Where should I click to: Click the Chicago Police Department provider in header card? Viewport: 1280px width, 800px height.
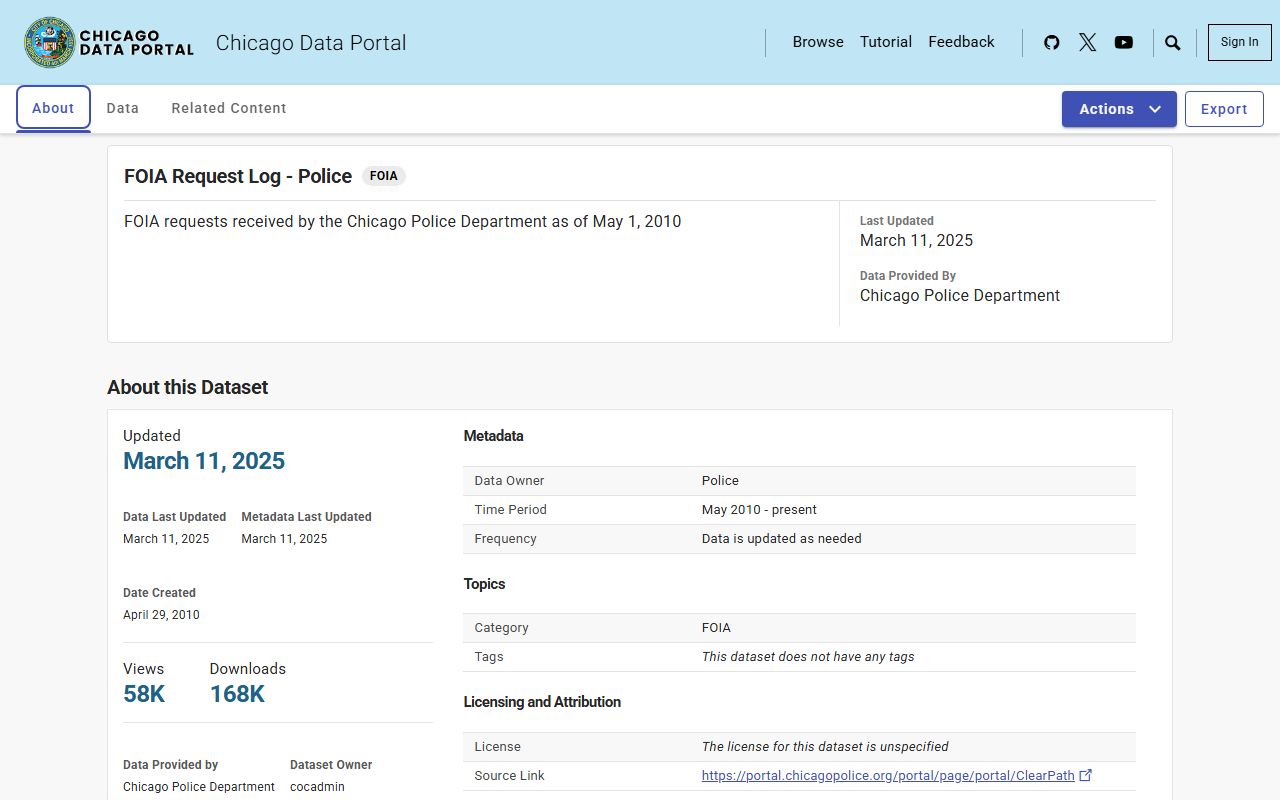click(x=960, y=296)
